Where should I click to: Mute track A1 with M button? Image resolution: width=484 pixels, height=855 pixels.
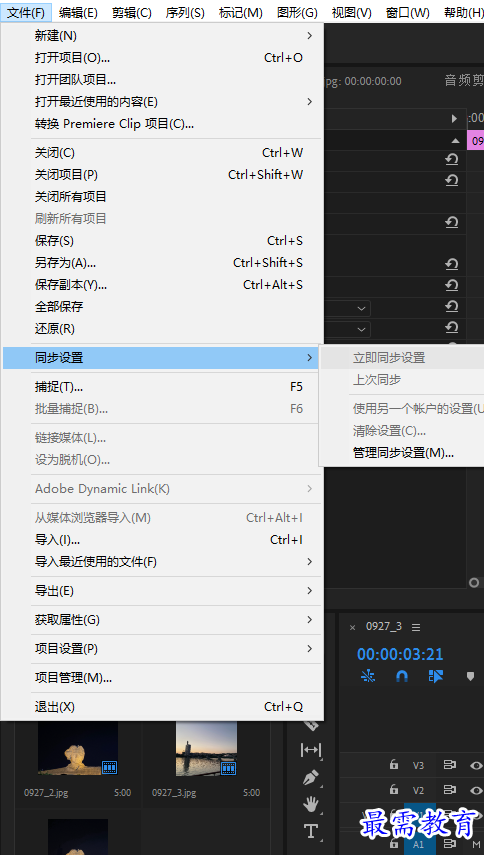(476, 844)
